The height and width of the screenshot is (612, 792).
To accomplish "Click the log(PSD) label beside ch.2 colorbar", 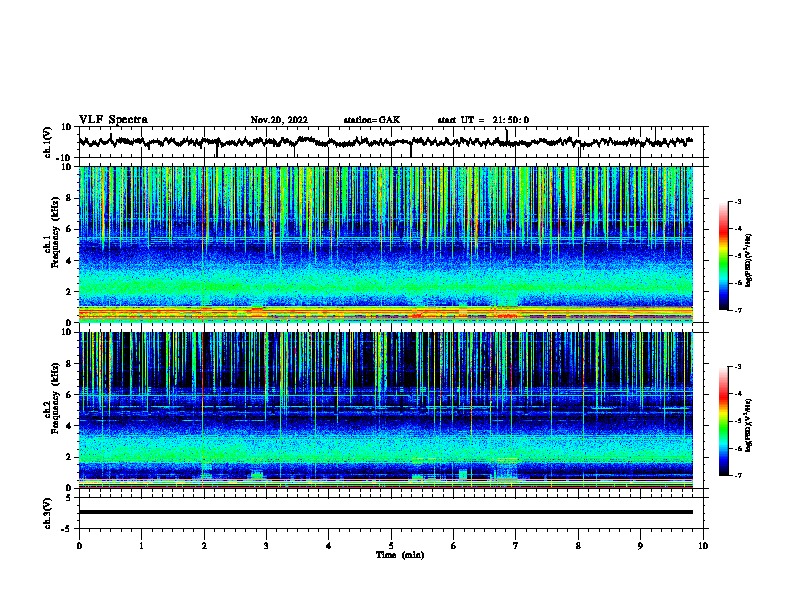I will pyautogui.click(x=748, y=425).
